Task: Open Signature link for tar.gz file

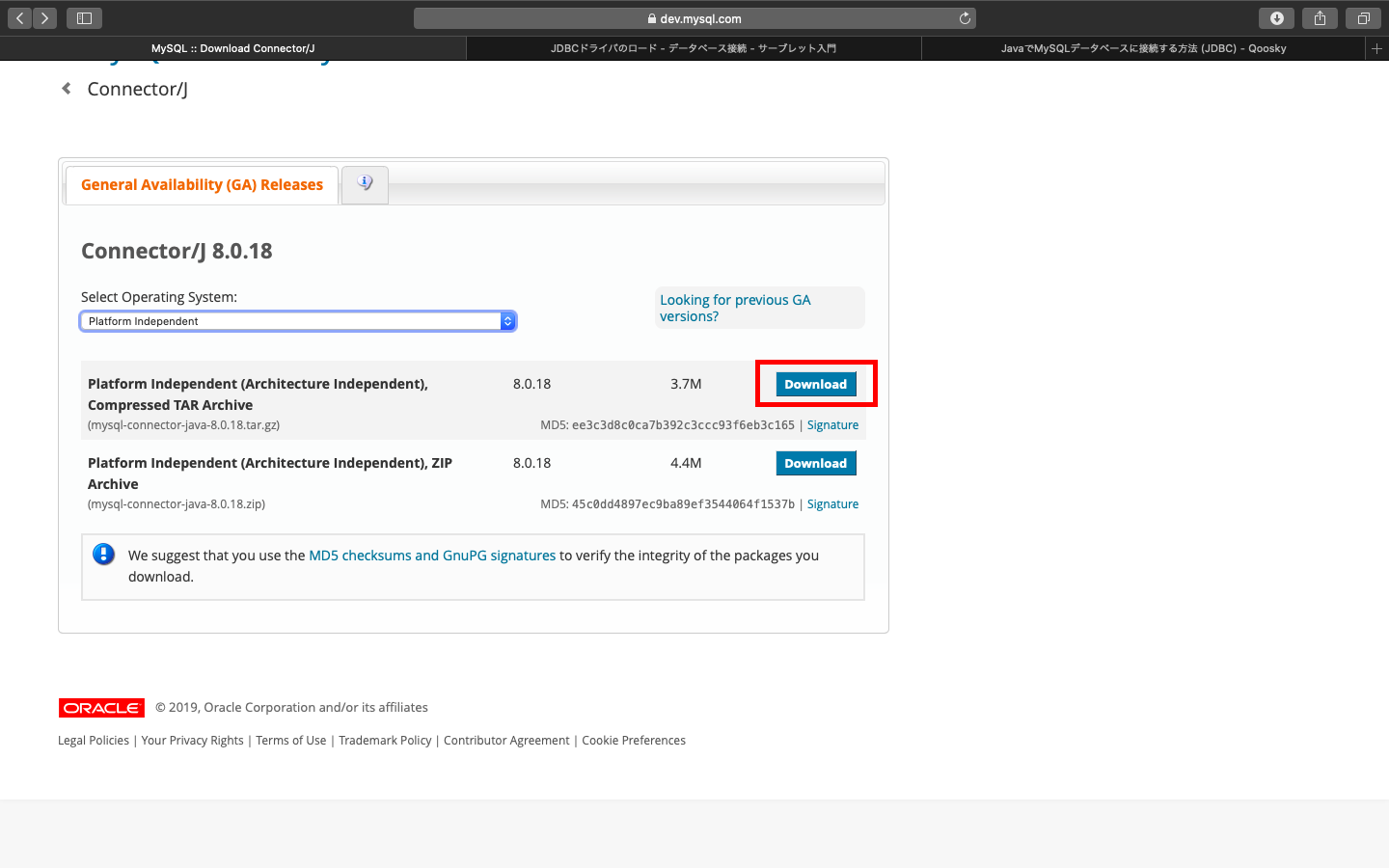Action: click(x=832, y=425)
